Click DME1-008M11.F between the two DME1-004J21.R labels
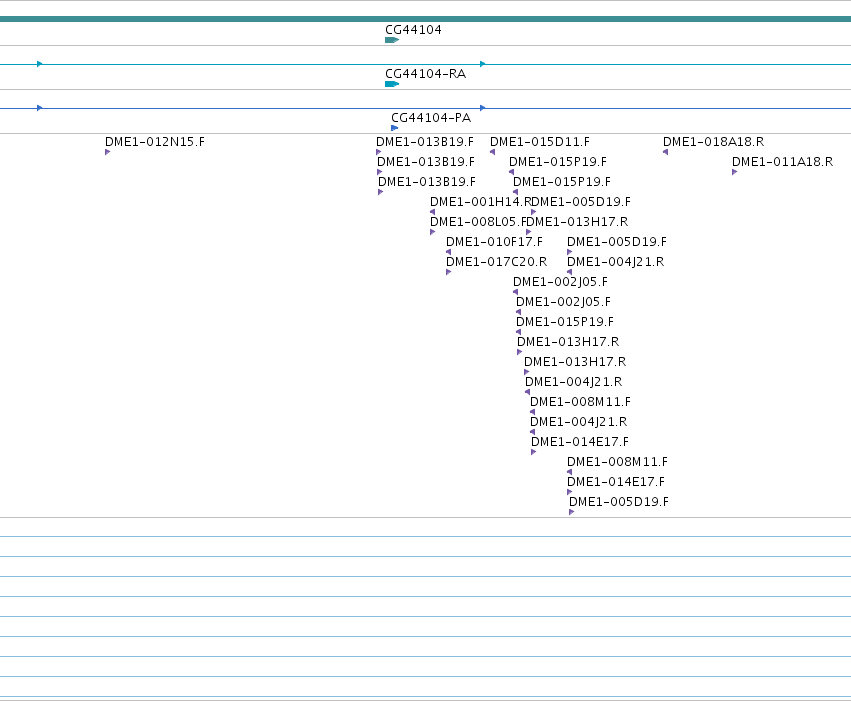This screenshot has height=701, width=851. [580, 402]
